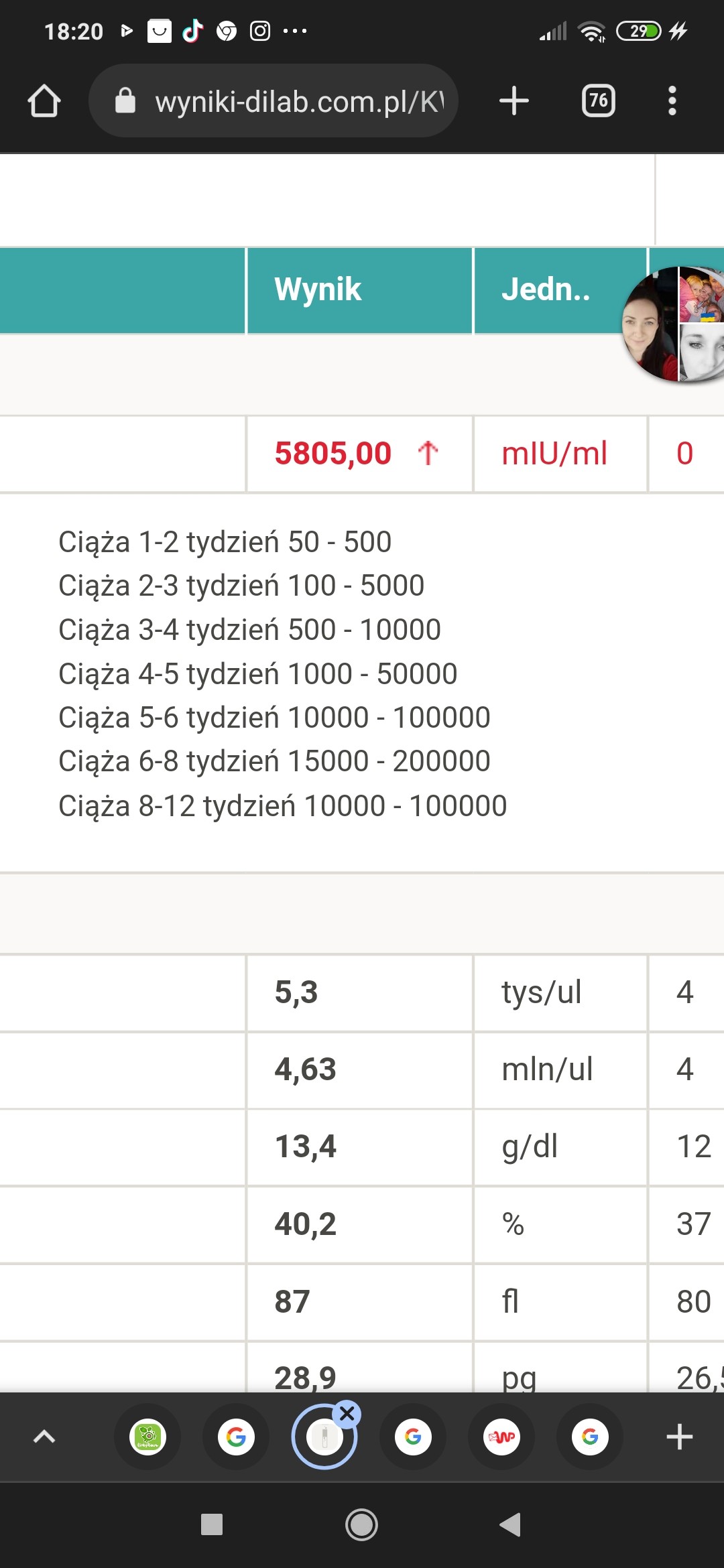This screenshot has height=1568, width=724.
Task: Open a new tab with the top plus
Action: pos(514,101)
